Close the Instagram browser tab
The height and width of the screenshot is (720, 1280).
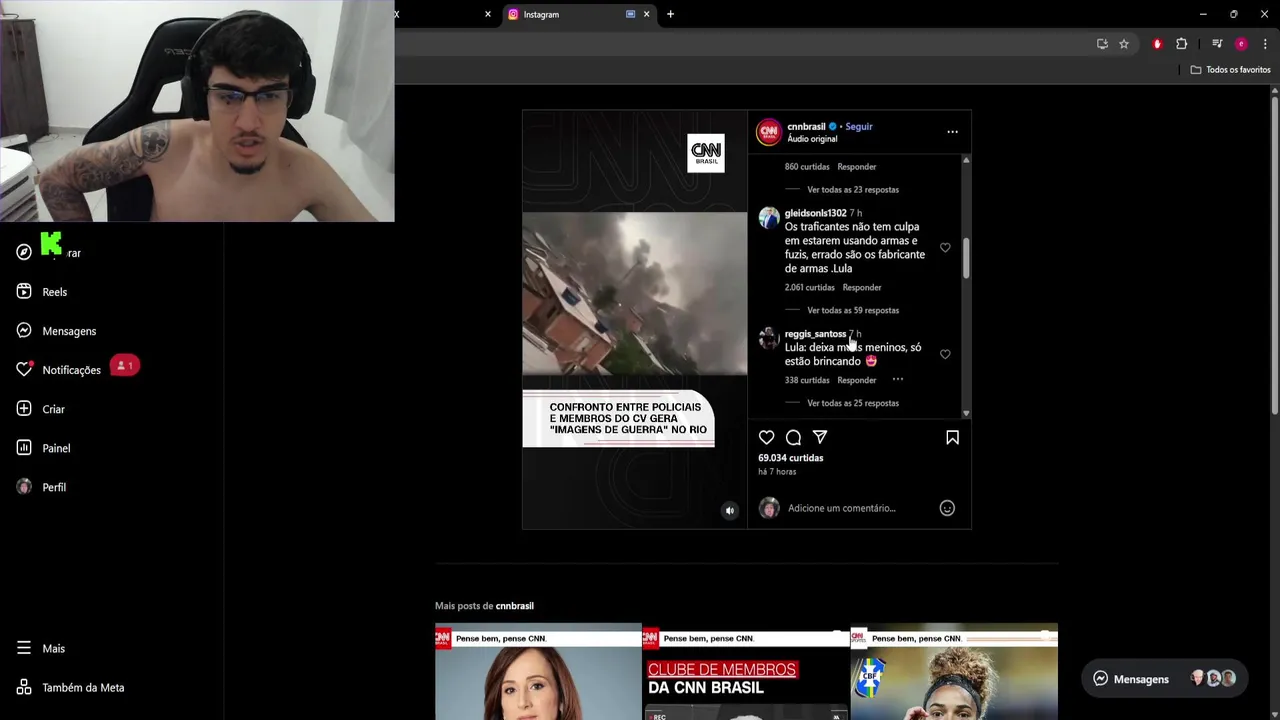[646, 14]
